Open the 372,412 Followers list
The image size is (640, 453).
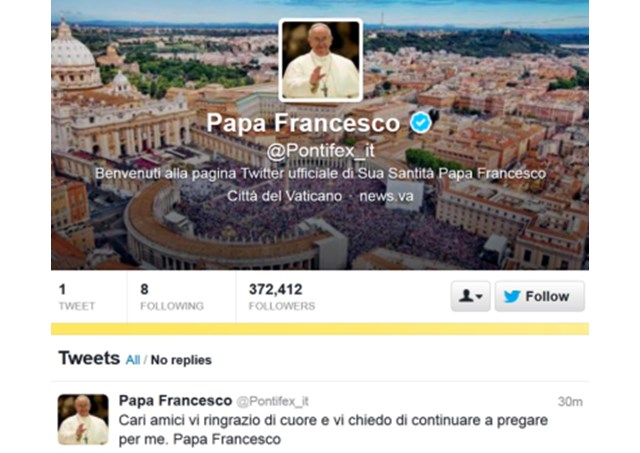(x=282, y=297)
